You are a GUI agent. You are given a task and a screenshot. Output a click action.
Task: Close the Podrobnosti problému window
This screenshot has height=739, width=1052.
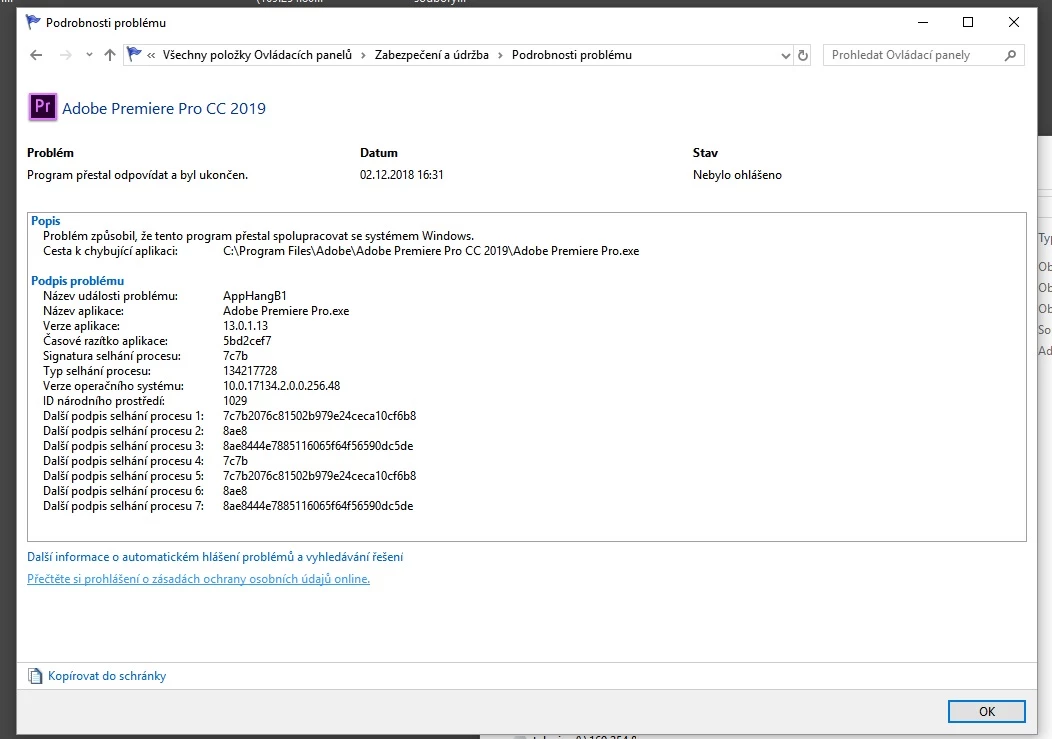pyautogui.click(x=1014, y=22)
